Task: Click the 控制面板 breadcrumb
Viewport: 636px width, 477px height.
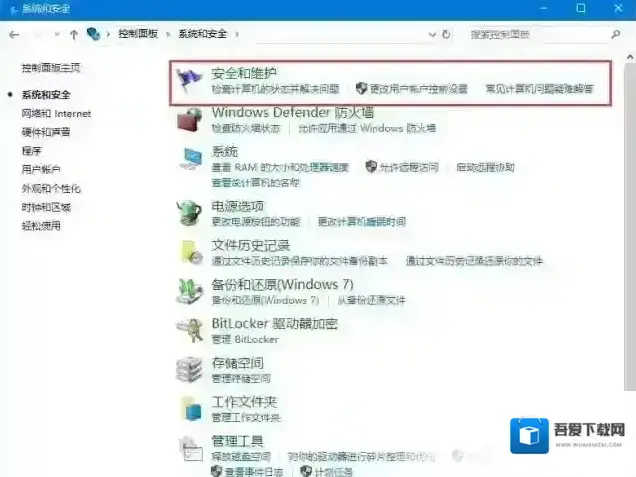Action: [138, 34]
